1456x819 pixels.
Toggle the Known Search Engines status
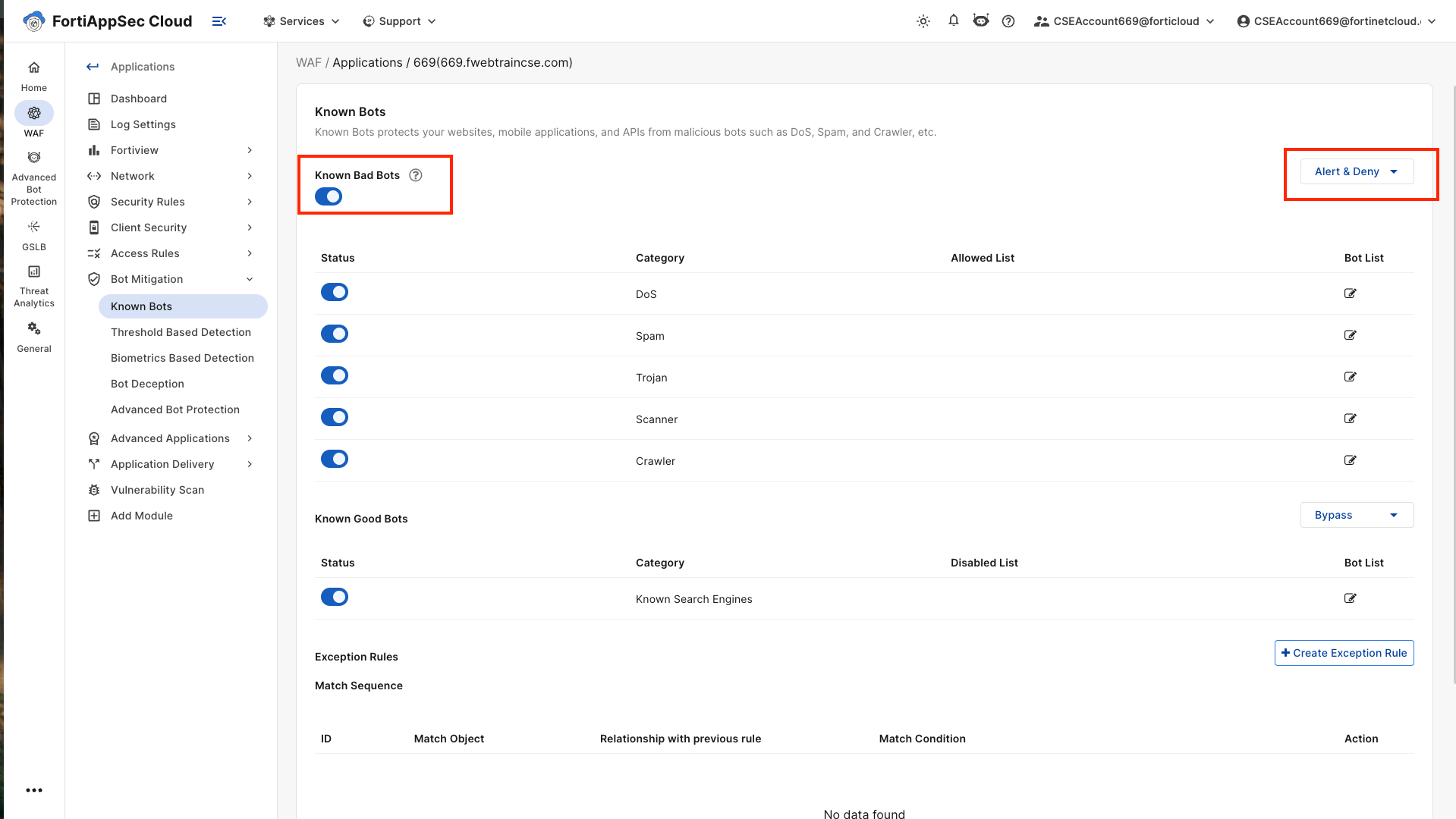tap(335, 597)
